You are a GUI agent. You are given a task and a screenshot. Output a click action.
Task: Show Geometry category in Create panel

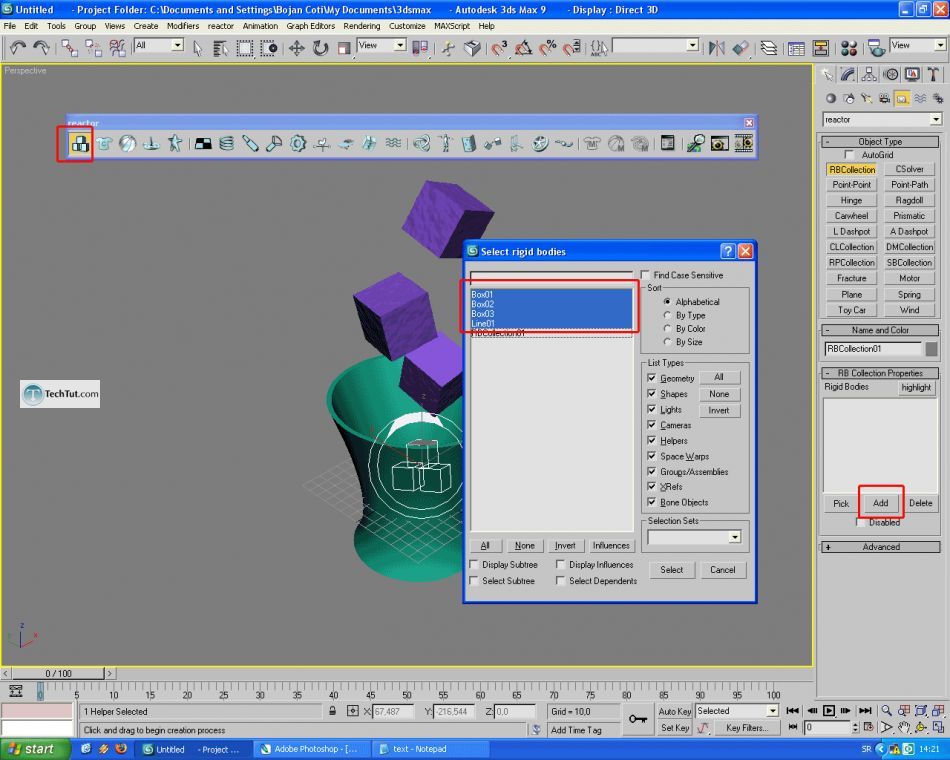[x=831, y=98]
